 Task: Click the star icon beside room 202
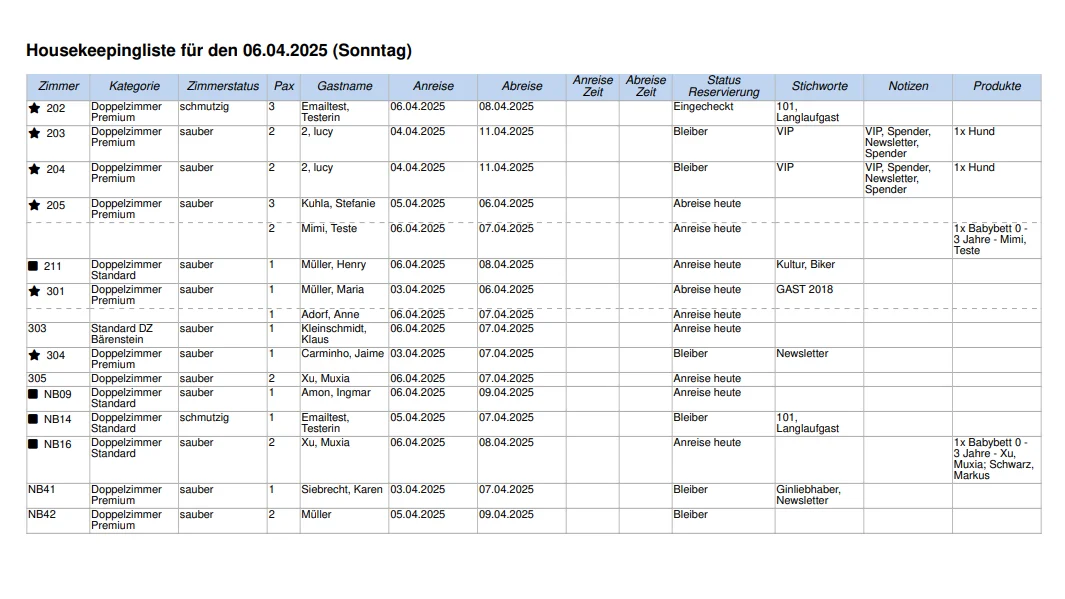point(35,108)
